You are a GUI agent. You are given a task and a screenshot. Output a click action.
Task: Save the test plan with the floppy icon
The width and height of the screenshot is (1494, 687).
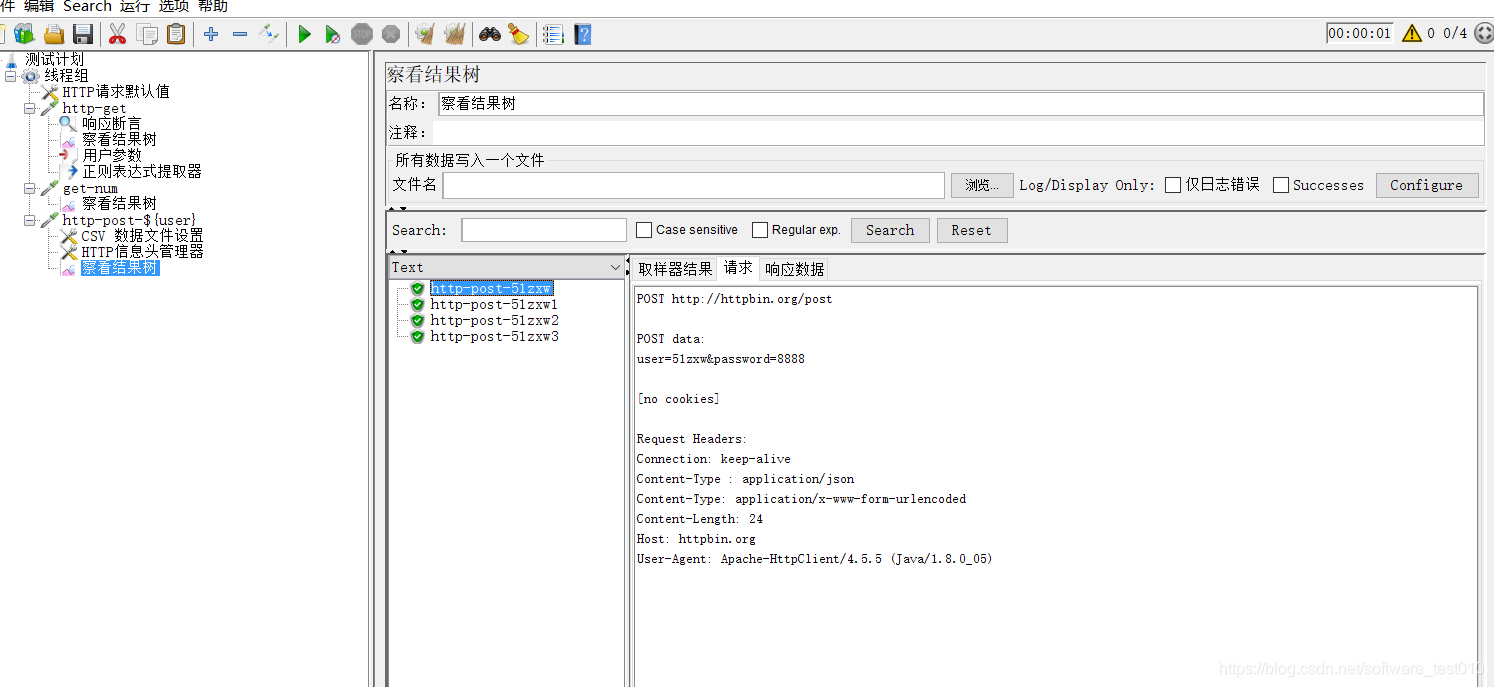click(x=83, y=34)
